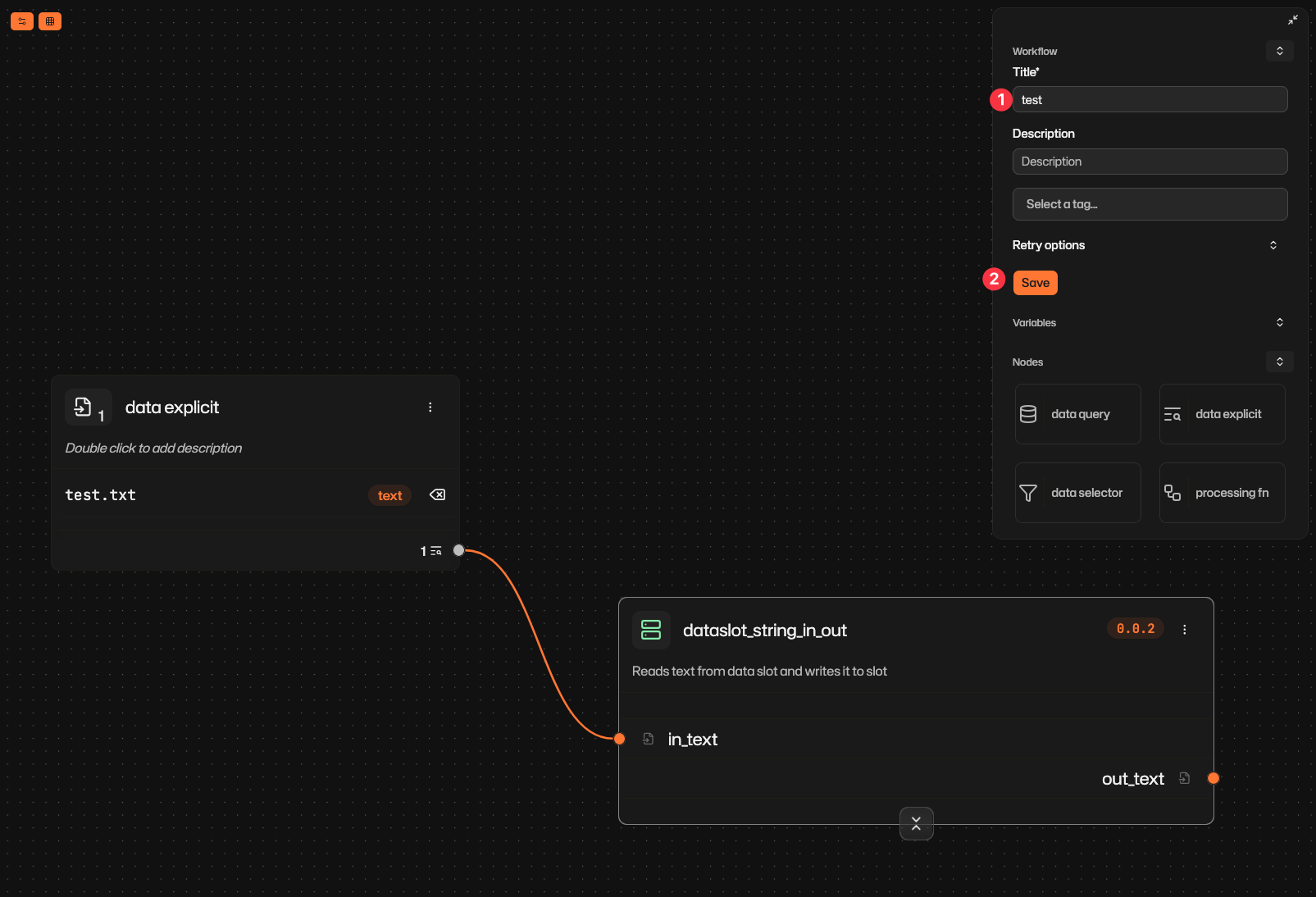This screenshot has width=1316, height=897.
Task: Open the three-dot menu on data explicit node
Action: 430,407
